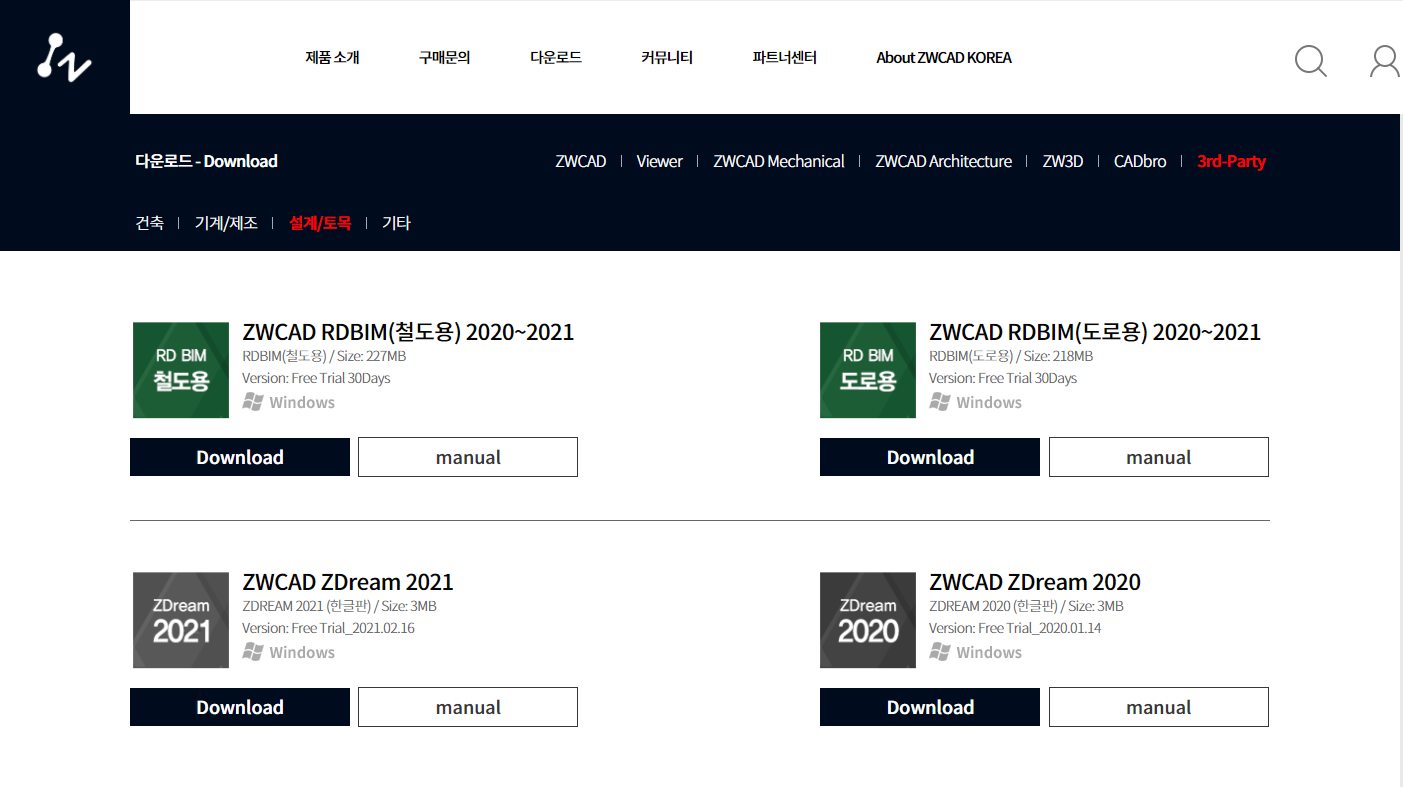Image resolution: width=1403 pixels, height=787 pixels.
Task: Open manual for RDBIM(도로용)
Action: click(x=1159, y=457)
